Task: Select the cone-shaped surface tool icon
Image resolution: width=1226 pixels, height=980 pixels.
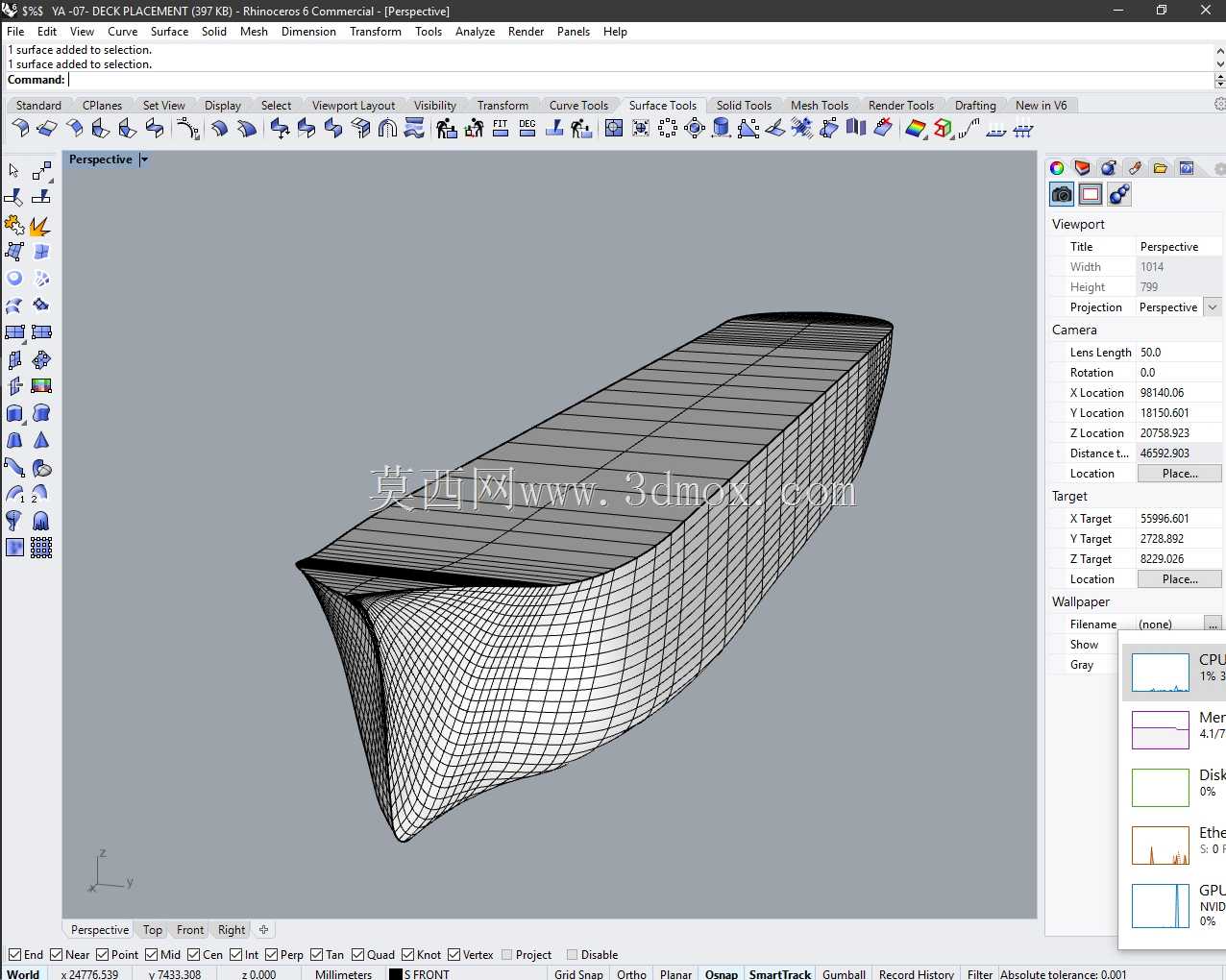Action: [x=41, y=441]
